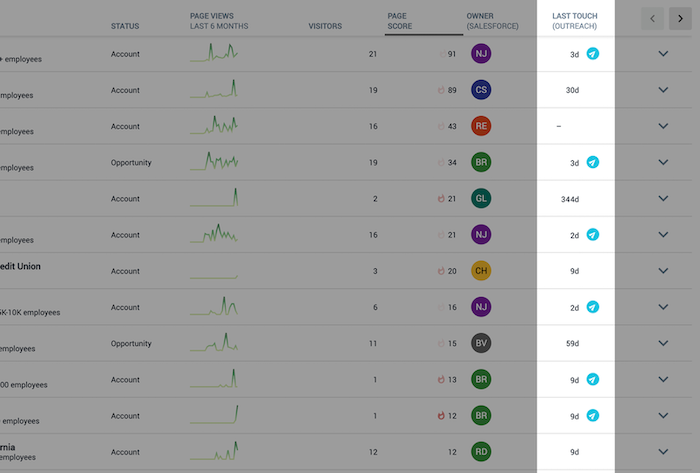The width and height of the screenshot is (700, 473).
Task: Sort by the Page Score column header
Action: coord(400,21)
